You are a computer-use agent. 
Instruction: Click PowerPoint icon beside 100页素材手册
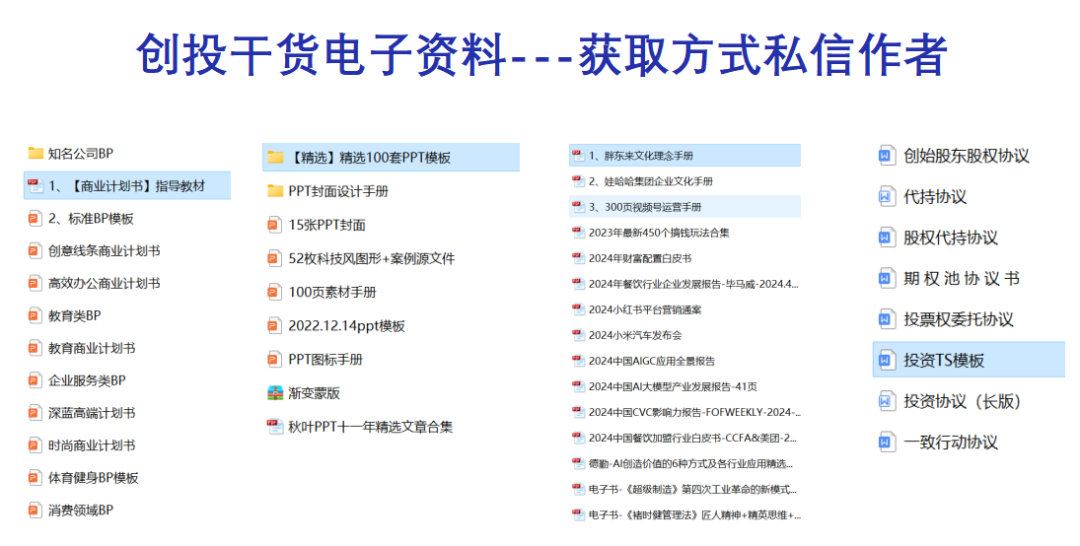pos(275,292)
